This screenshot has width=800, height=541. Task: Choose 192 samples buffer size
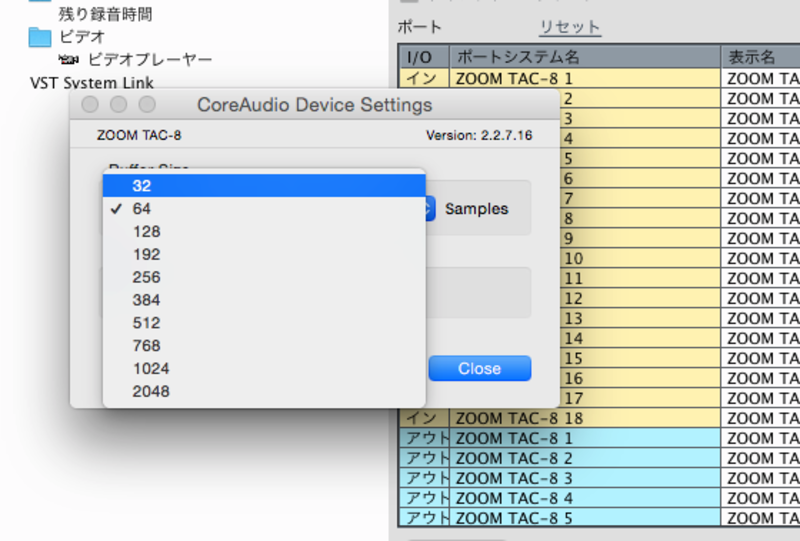[x=264, y=254]
